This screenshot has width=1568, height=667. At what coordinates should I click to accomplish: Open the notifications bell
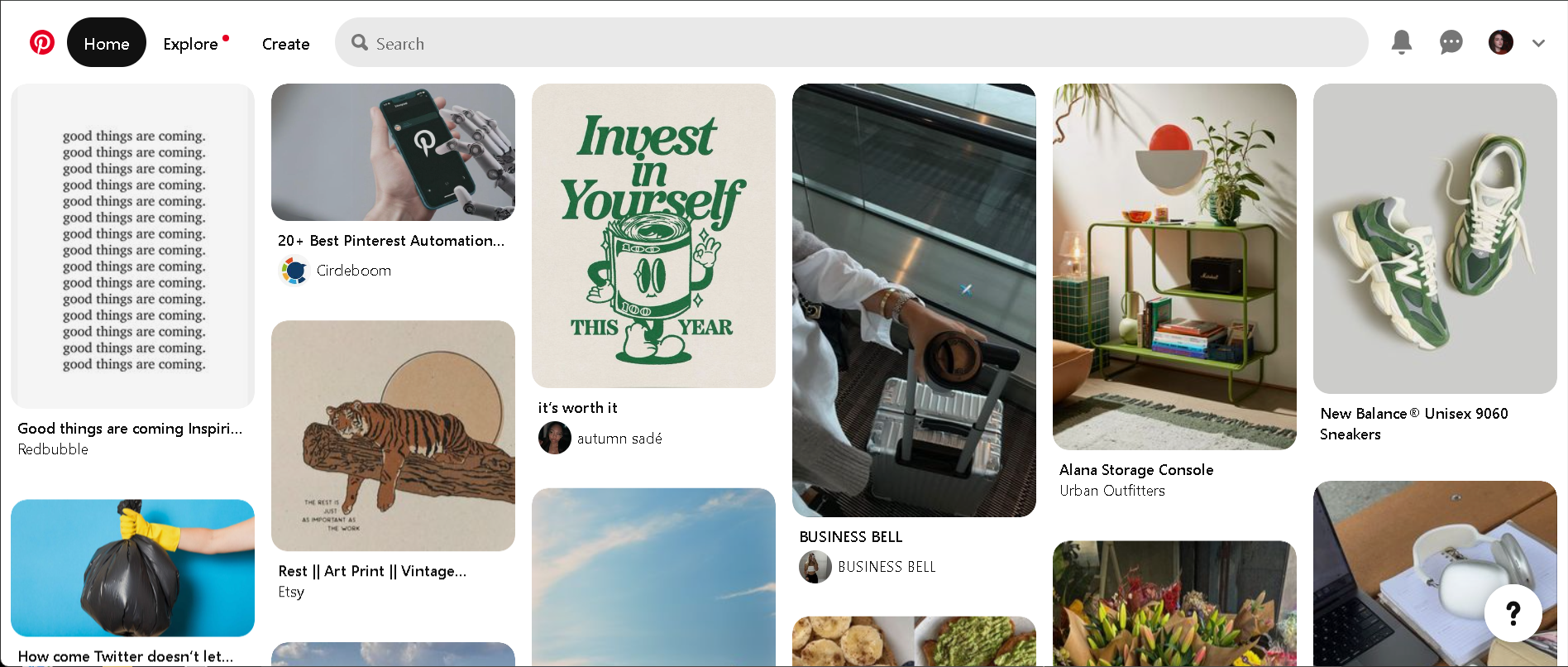[x=1401, y=42]
